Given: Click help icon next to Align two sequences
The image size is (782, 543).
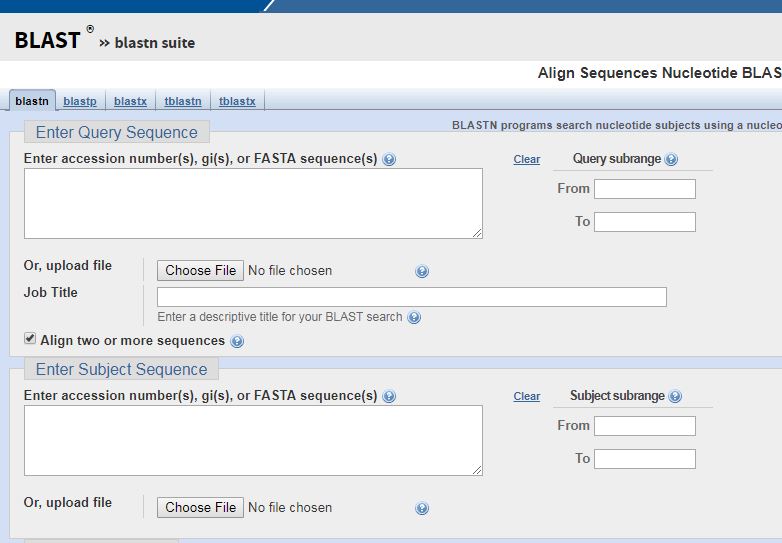Looking at the screenshot, I should 237,341.
